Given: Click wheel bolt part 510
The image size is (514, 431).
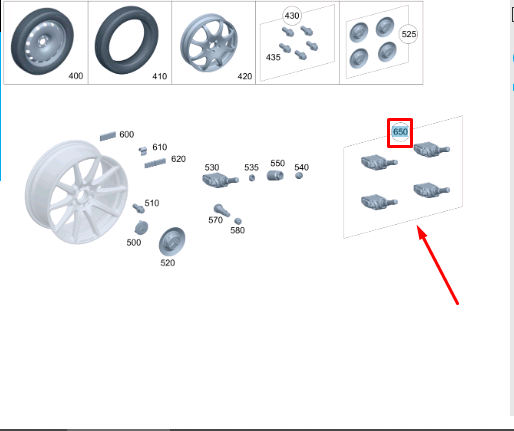Looking at the screenshot, I should tap(138, 208).
